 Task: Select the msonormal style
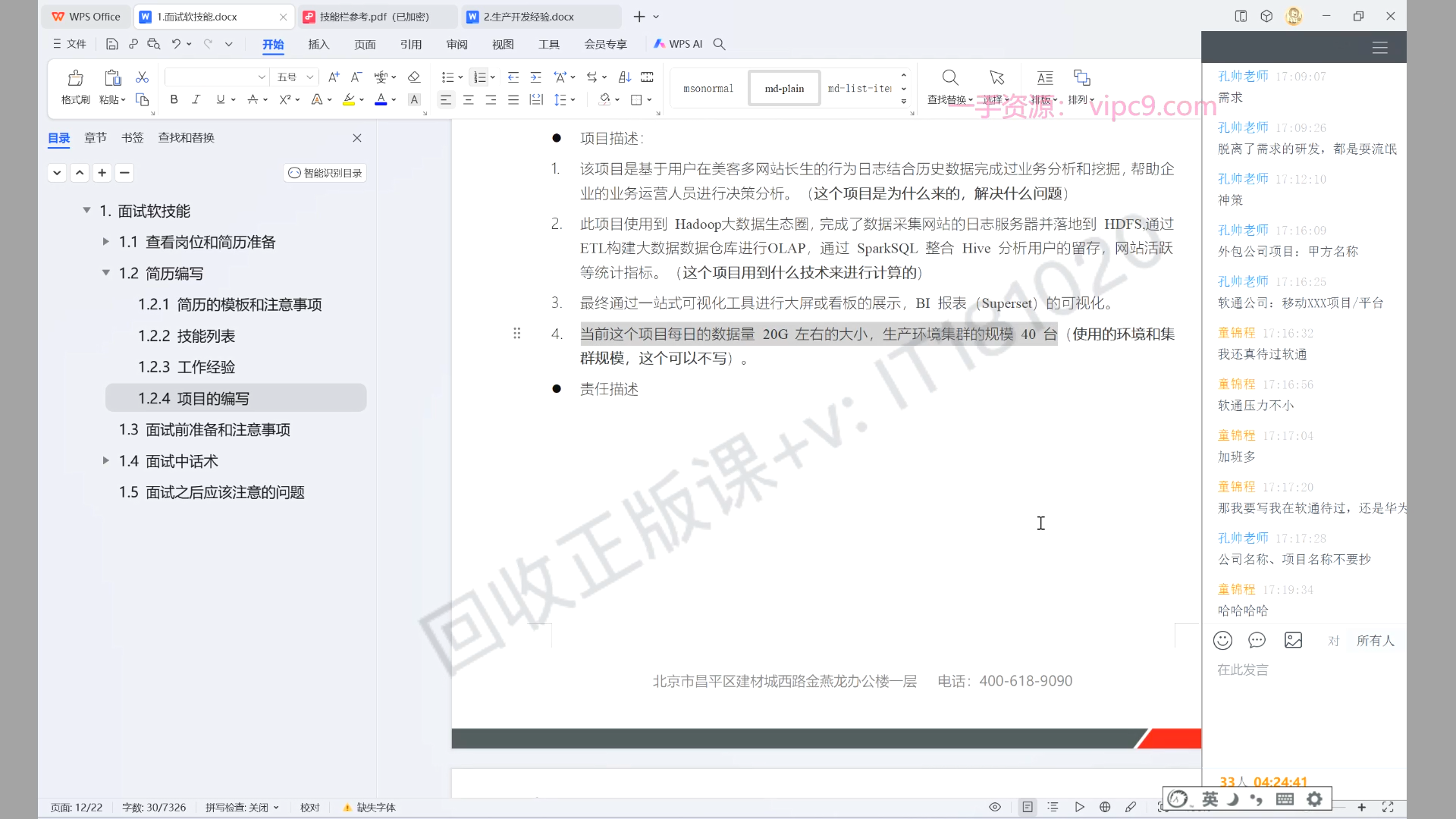click(x=708, y=89)
